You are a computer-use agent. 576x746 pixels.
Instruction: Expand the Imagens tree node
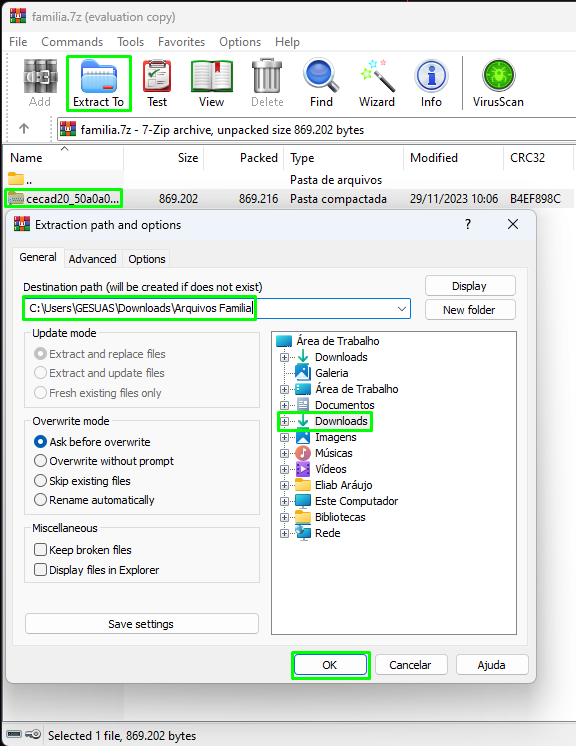coord(284,437)
